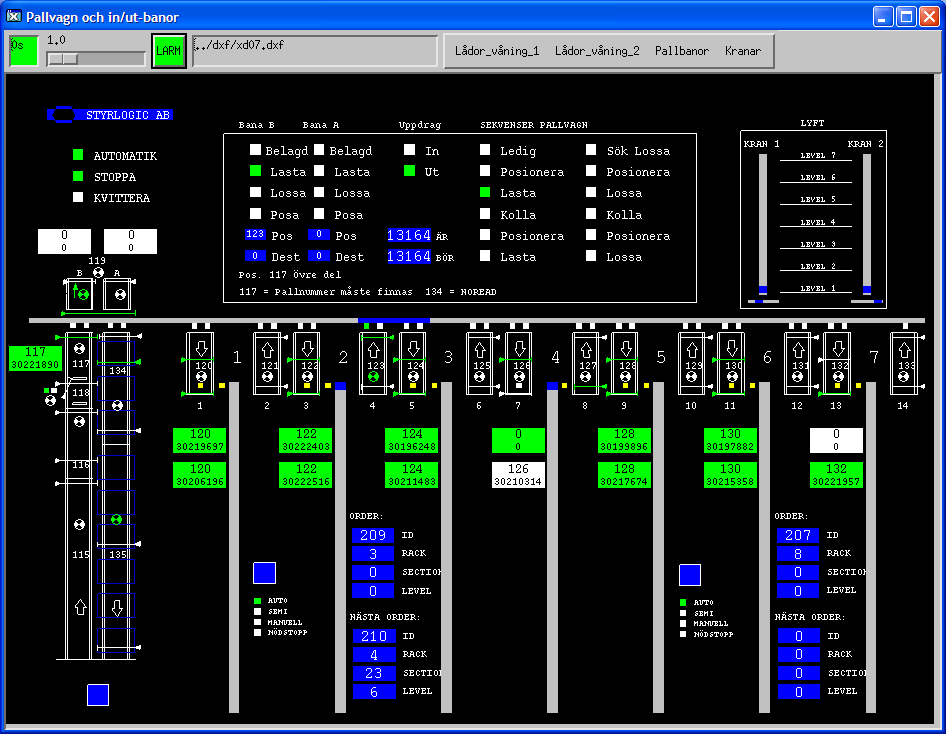Click pallet box 120 30219697
This screenshot has height=734, width=946.
pyautogui.click(x=200, y=440)
